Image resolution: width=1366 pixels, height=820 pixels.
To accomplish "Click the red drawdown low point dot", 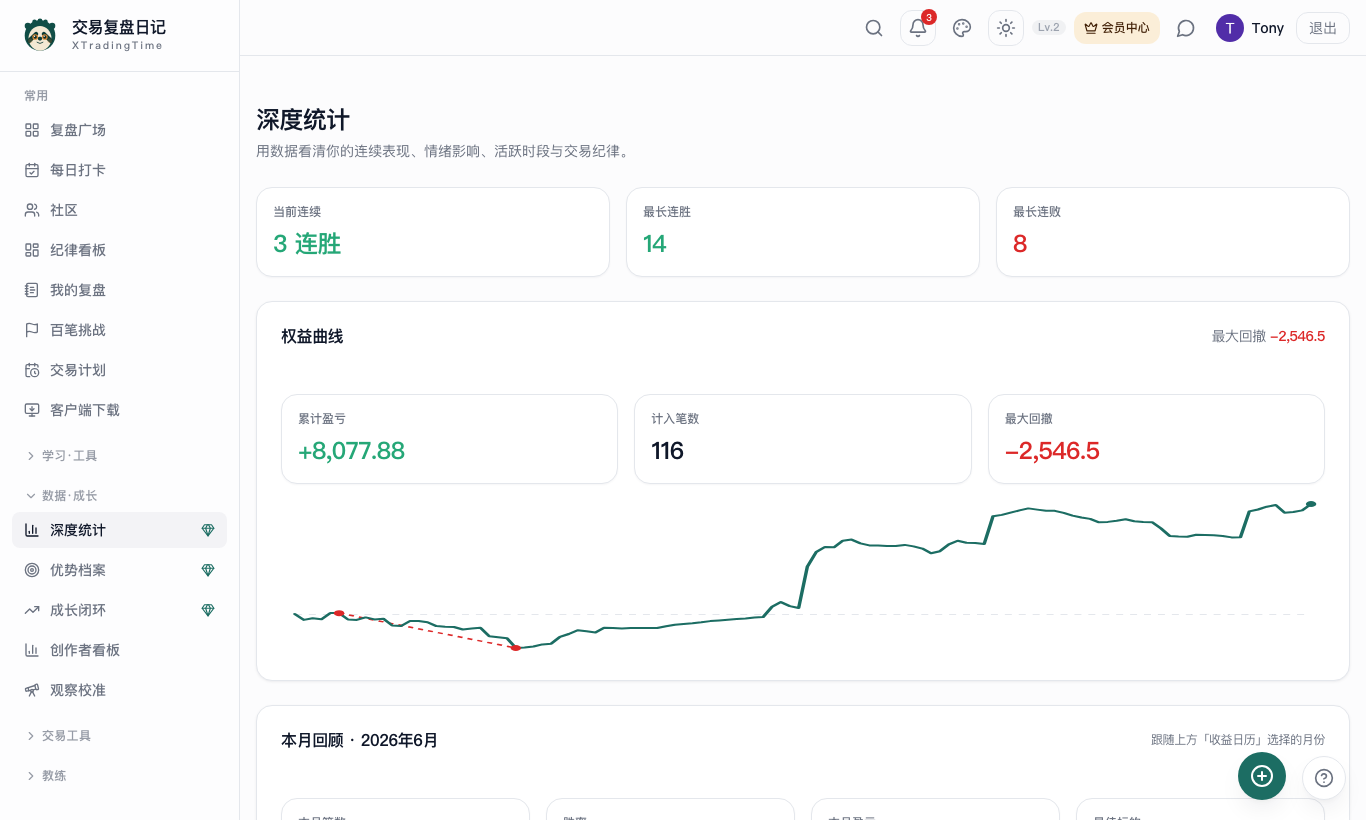I will [x=516, y=648].
